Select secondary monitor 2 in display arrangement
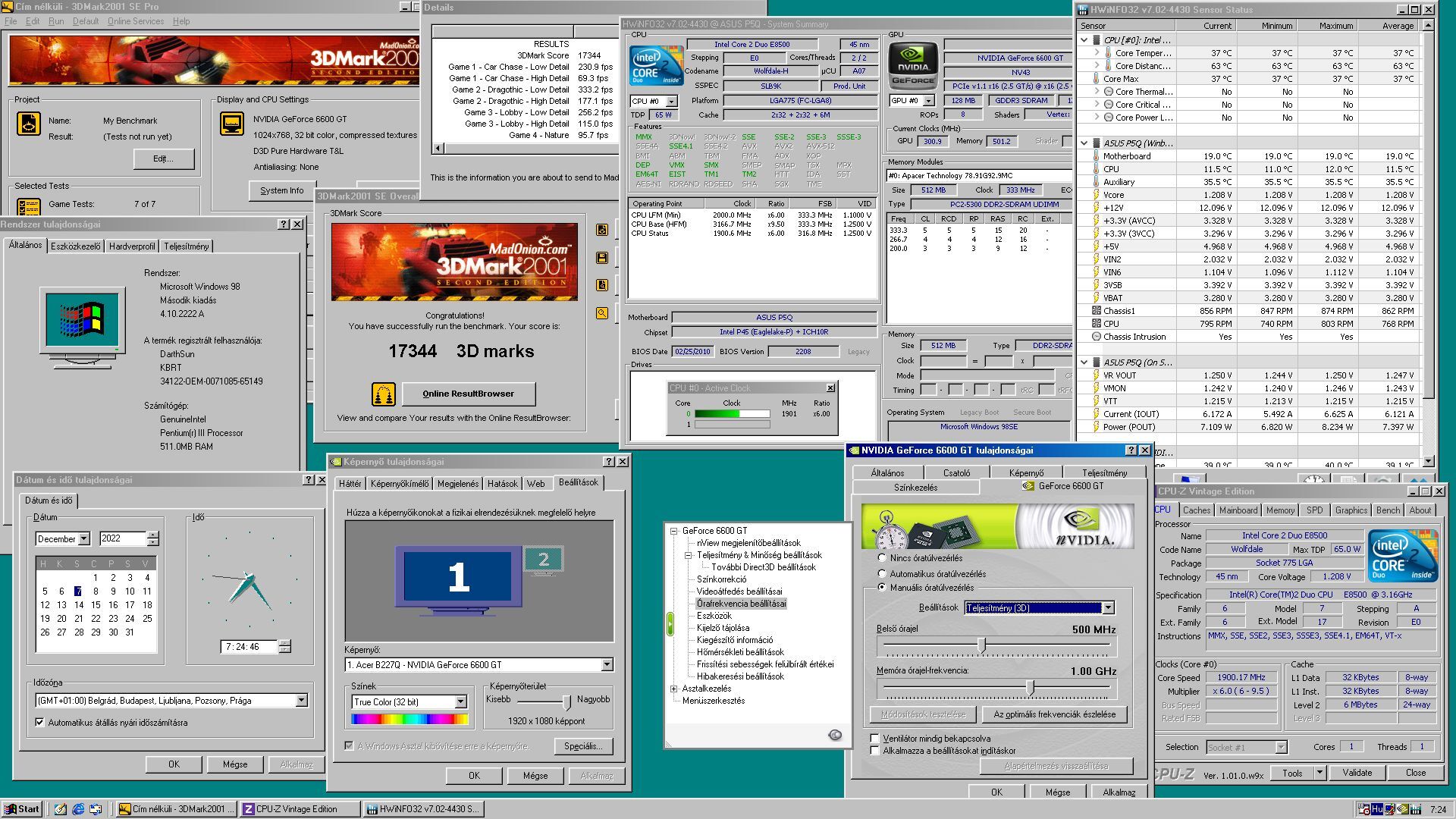1456x819 pixels. pos(543,560)
